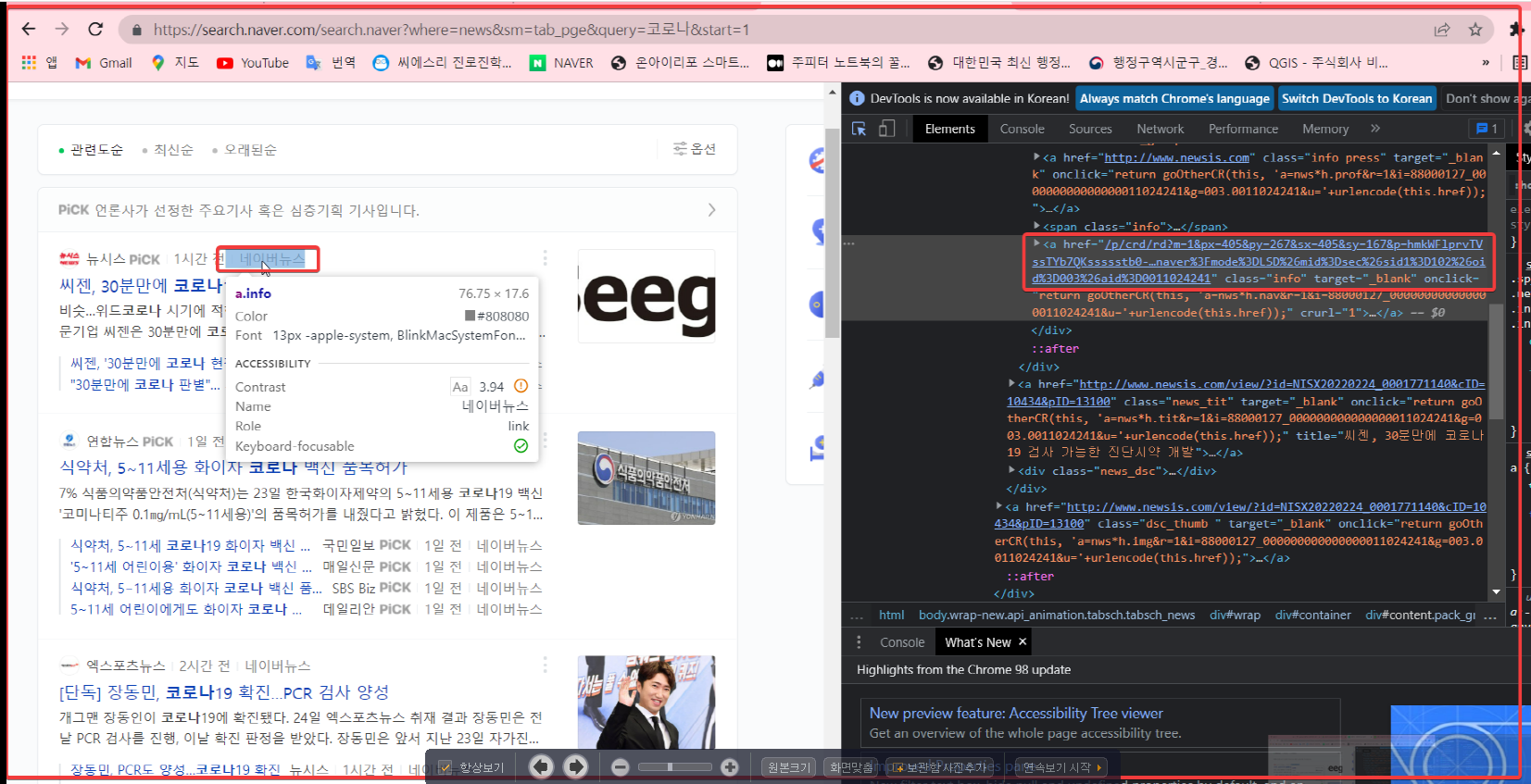The width and height of the screenshot is (1531, 784).
Task: Expand the dsc_thumb anchor node
Action: tap(999, 506)
